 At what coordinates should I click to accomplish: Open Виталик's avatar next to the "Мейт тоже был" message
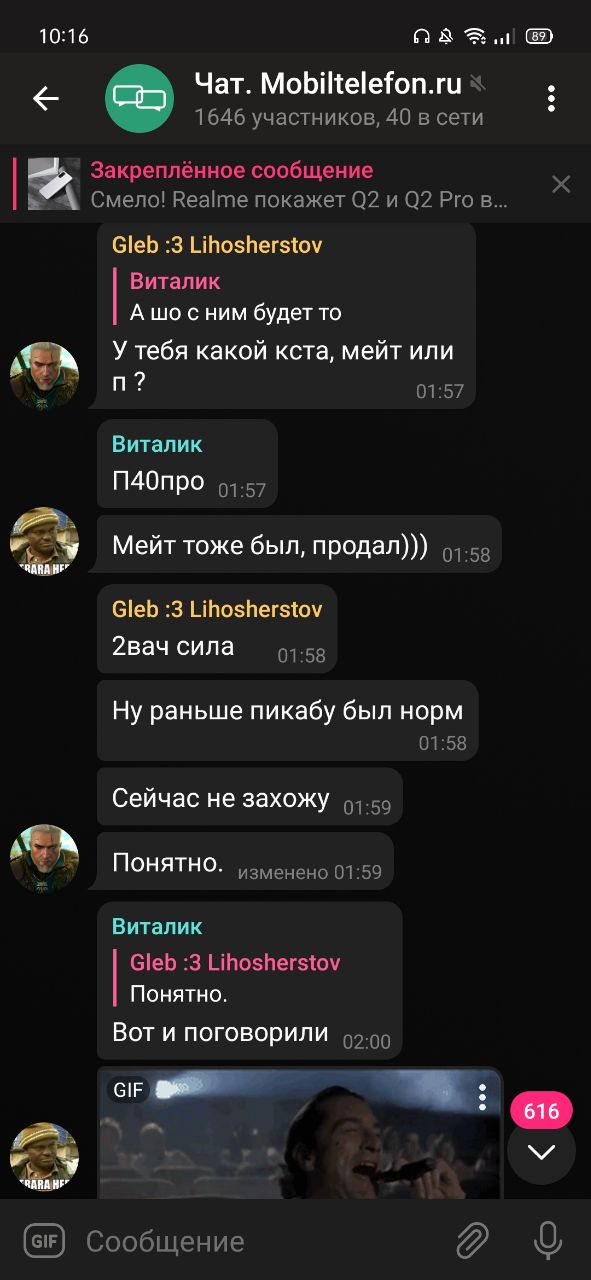tap(44, 541)
